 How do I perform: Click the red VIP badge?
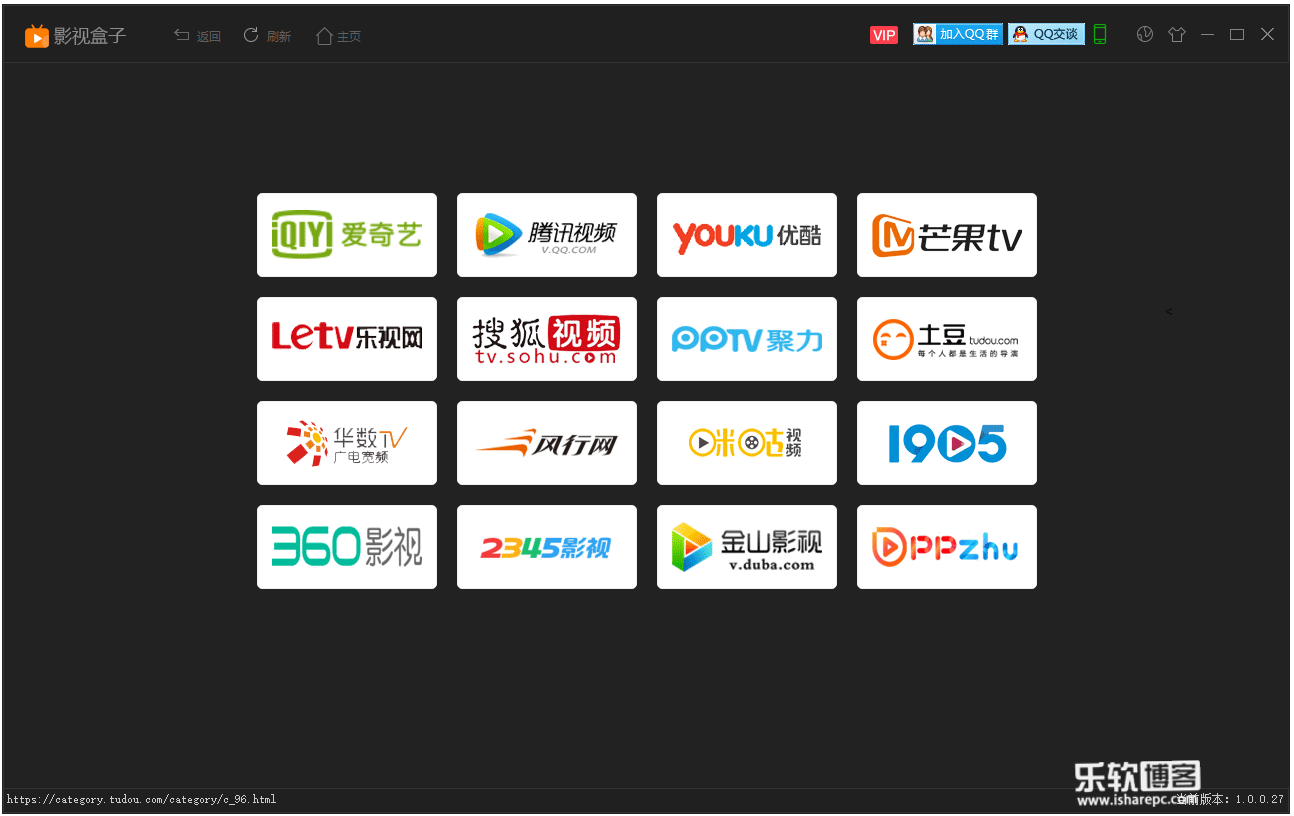click(884, 35)
